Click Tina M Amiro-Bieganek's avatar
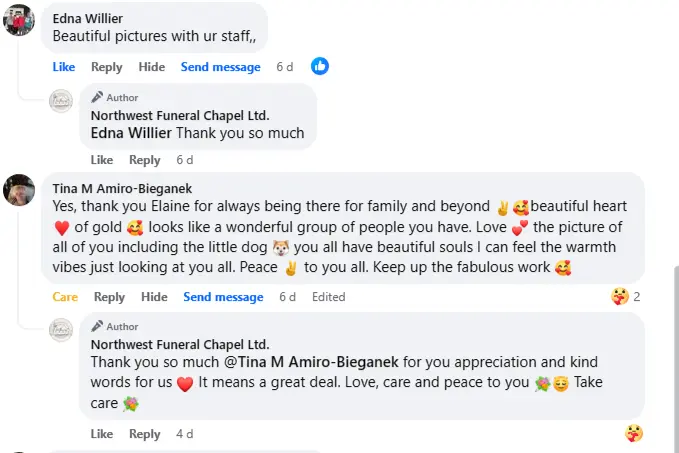Screen dimensions: 679x453 [x=20, y=190]
